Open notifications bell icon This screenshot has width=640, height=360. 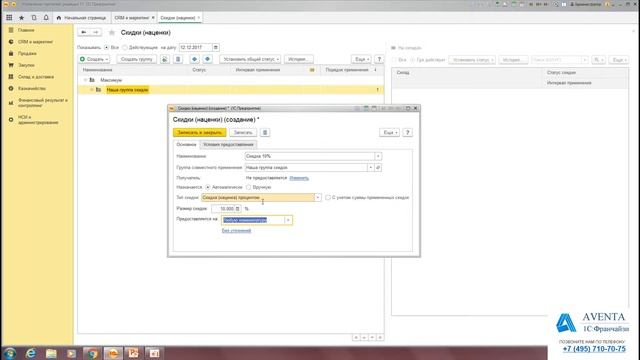pyautogui.click(x=46, y=18)
